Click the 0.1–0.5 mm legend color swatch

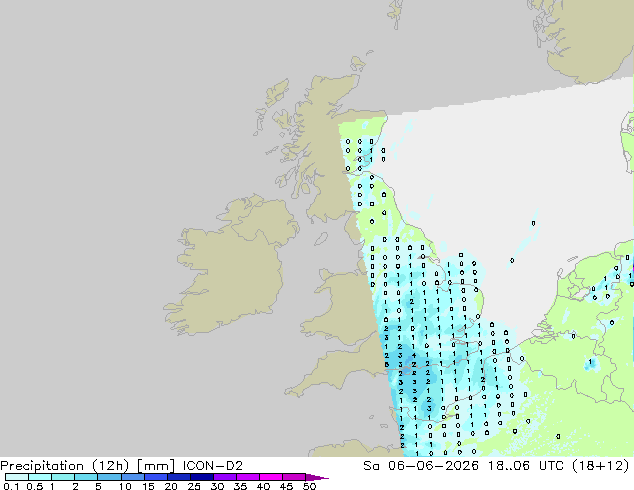pos(17,477)
